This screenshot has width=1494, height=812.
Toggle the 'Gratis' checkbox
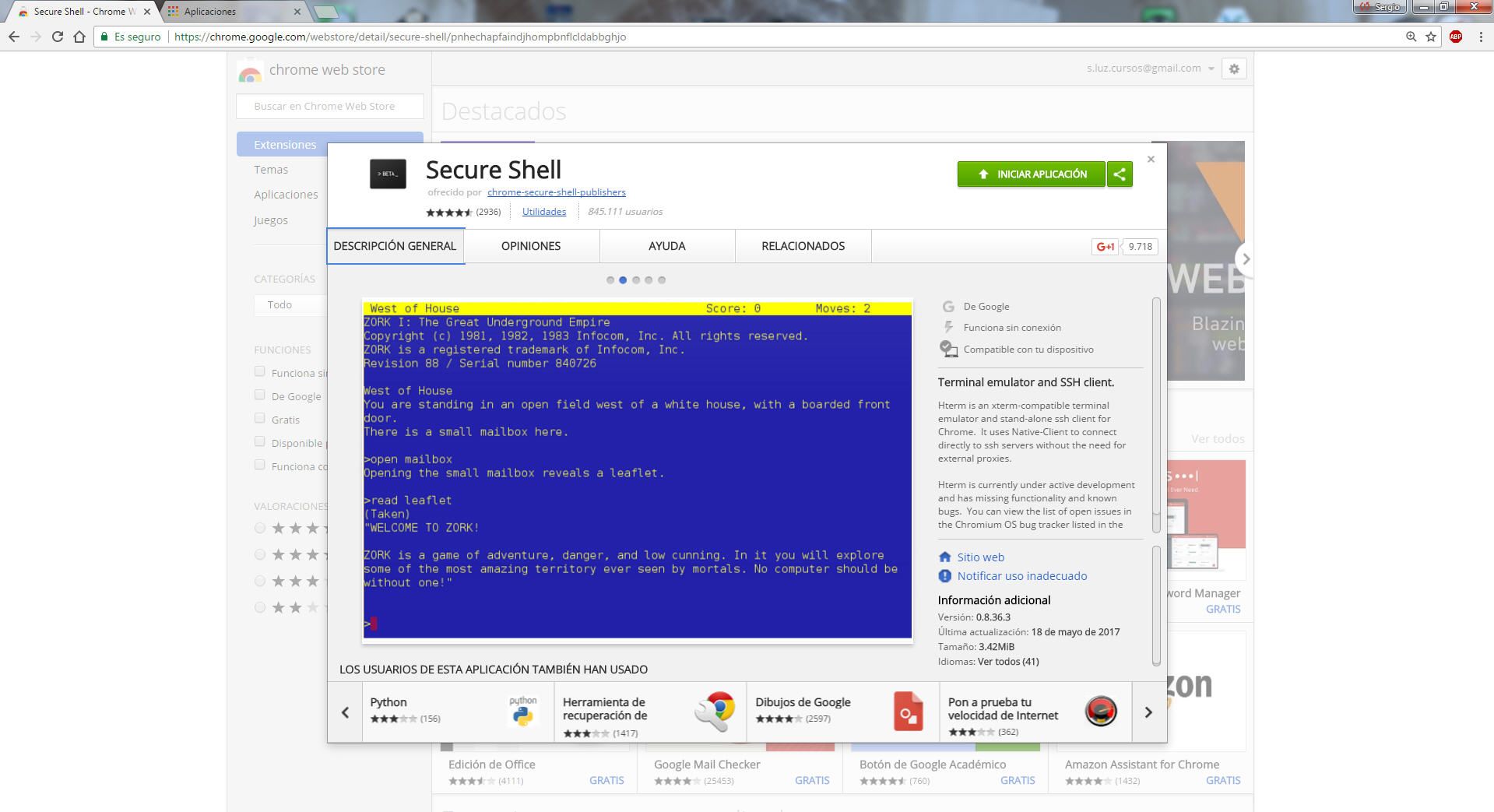[260, 418]
